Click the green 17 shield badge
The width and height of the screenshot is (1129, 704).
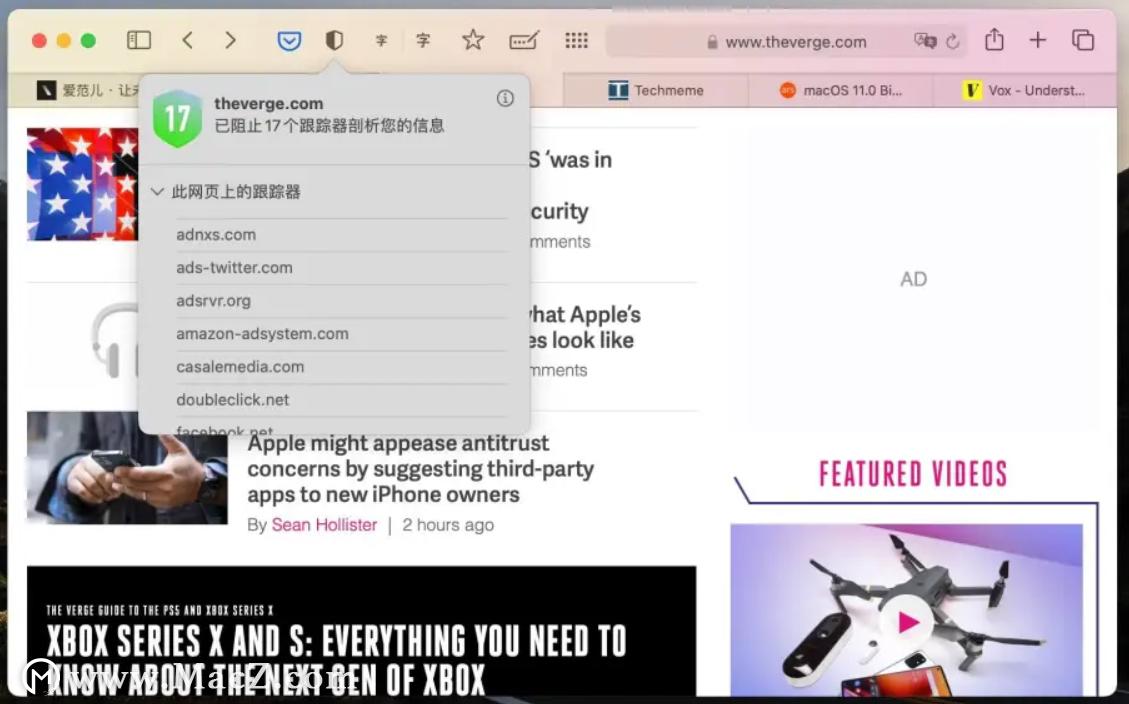click(x=177, y=118)
